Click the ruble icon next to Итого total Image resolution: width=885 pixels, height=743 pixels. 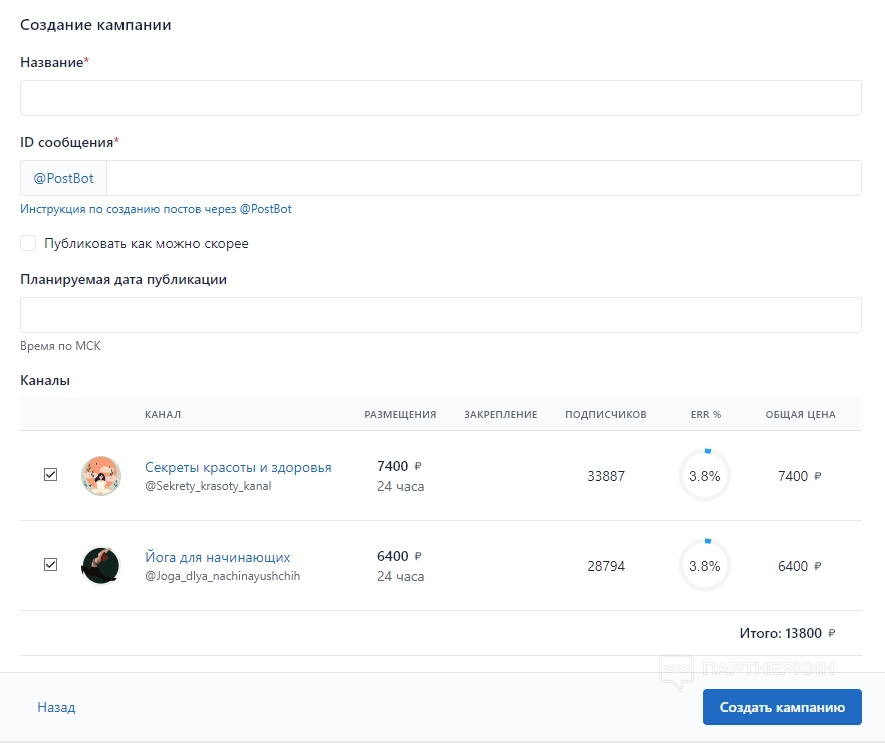831,633
